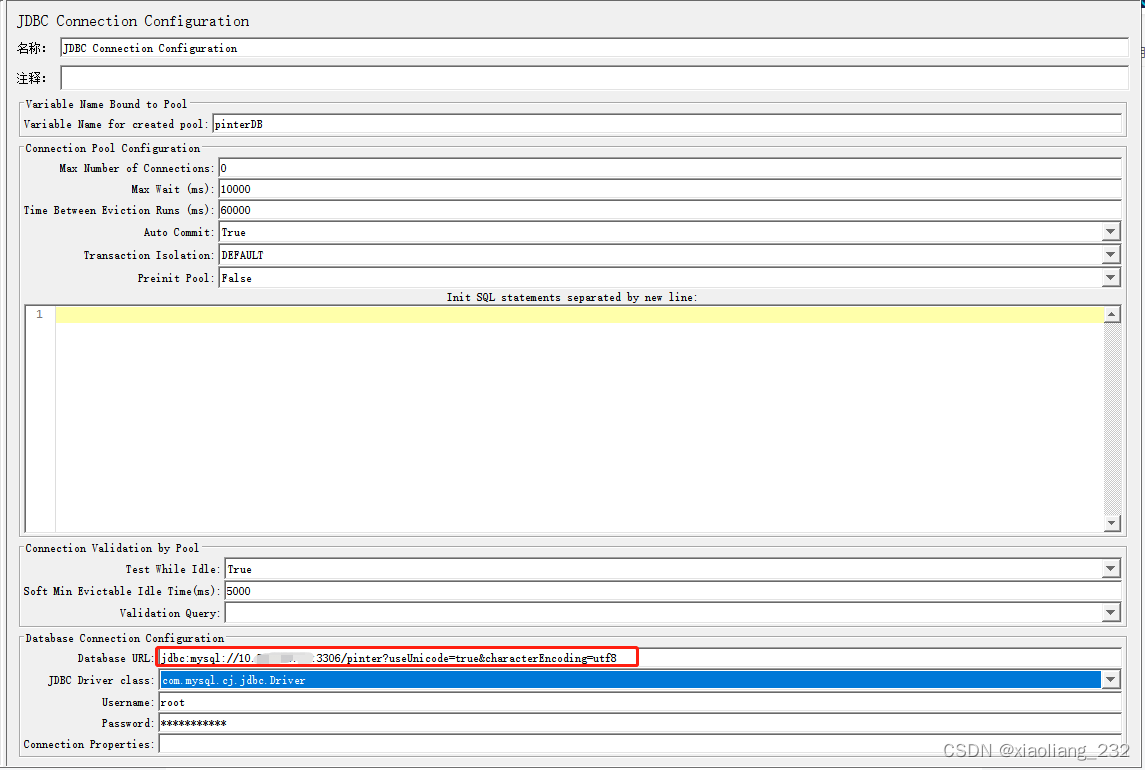Click the scroll-up arrow of the SQL editor

(x=1111, y=313)
